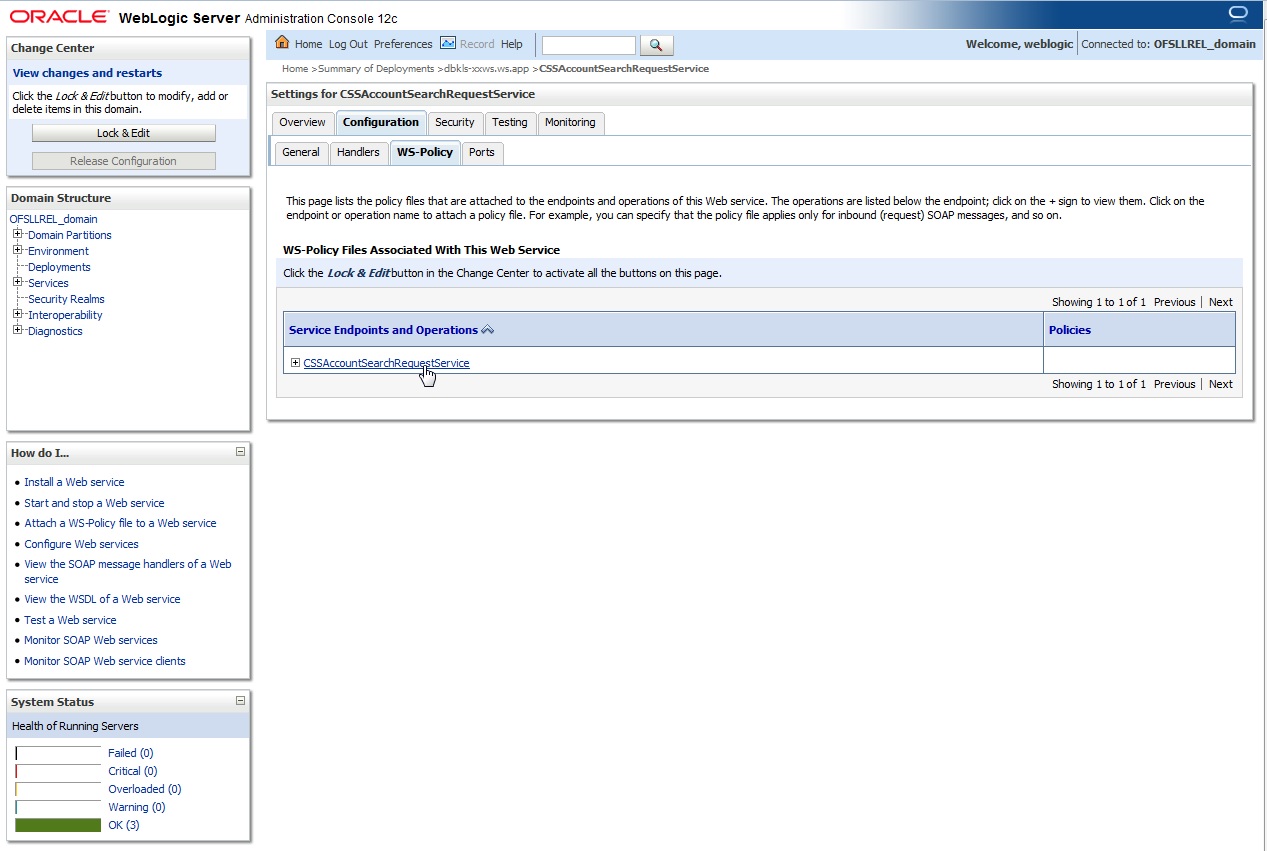This screenshot has height=851, width=1267.
Task: Switch to the Handlers sub-tab
Action: point(358,152)
